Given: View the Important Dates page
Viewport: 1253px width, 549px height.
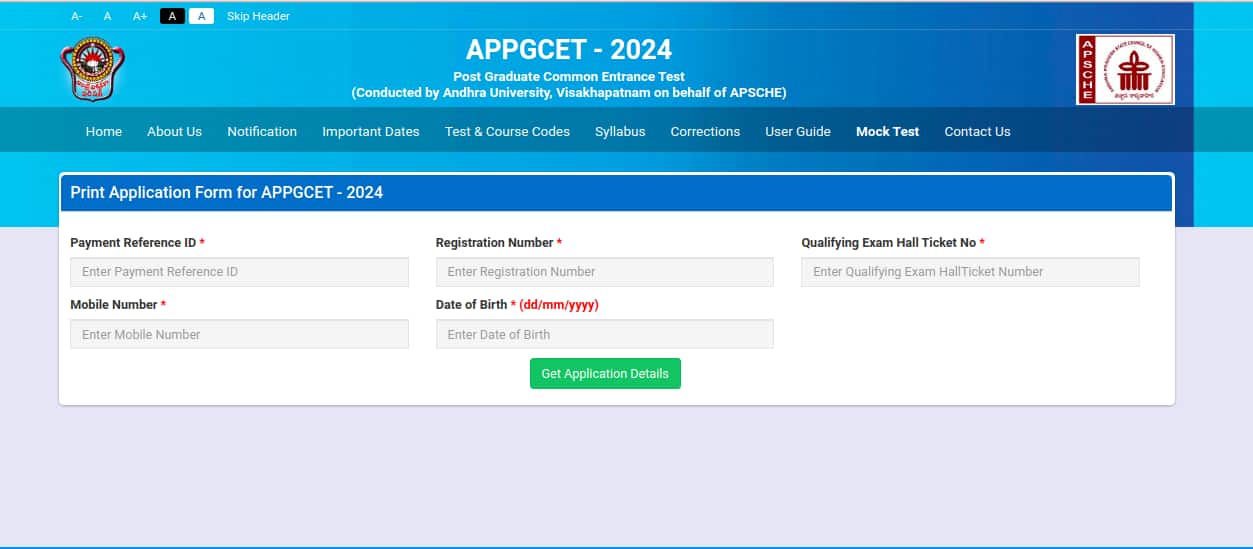Looking at the screenshot, I should tap(370, 131).
